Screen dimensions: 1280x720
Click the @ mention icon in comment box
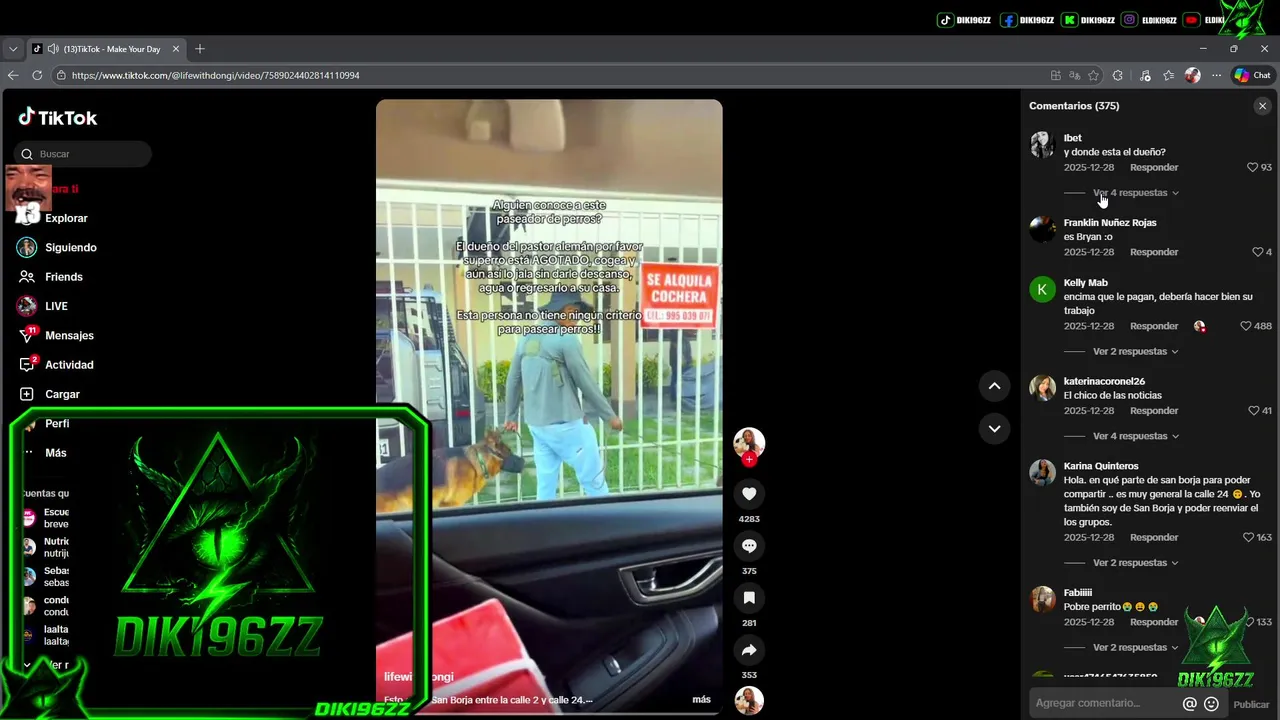(1189, 704)
